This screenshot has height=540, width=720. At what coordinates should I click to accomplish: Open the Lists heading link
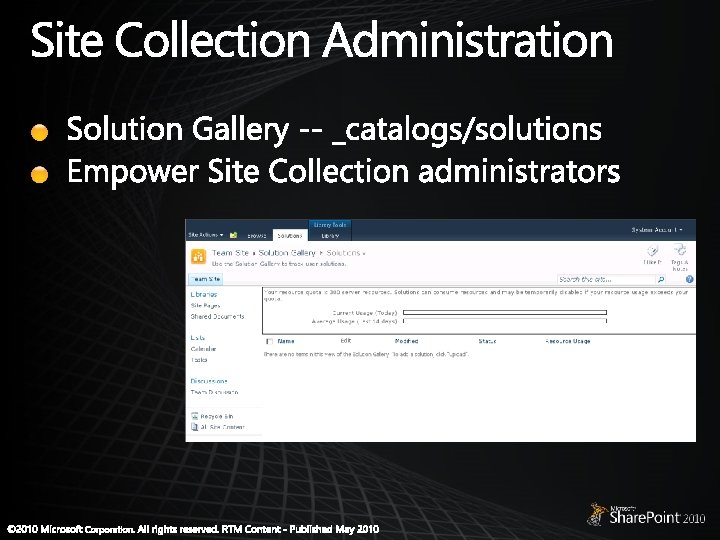pyautogui.click(x=197, y=338)
